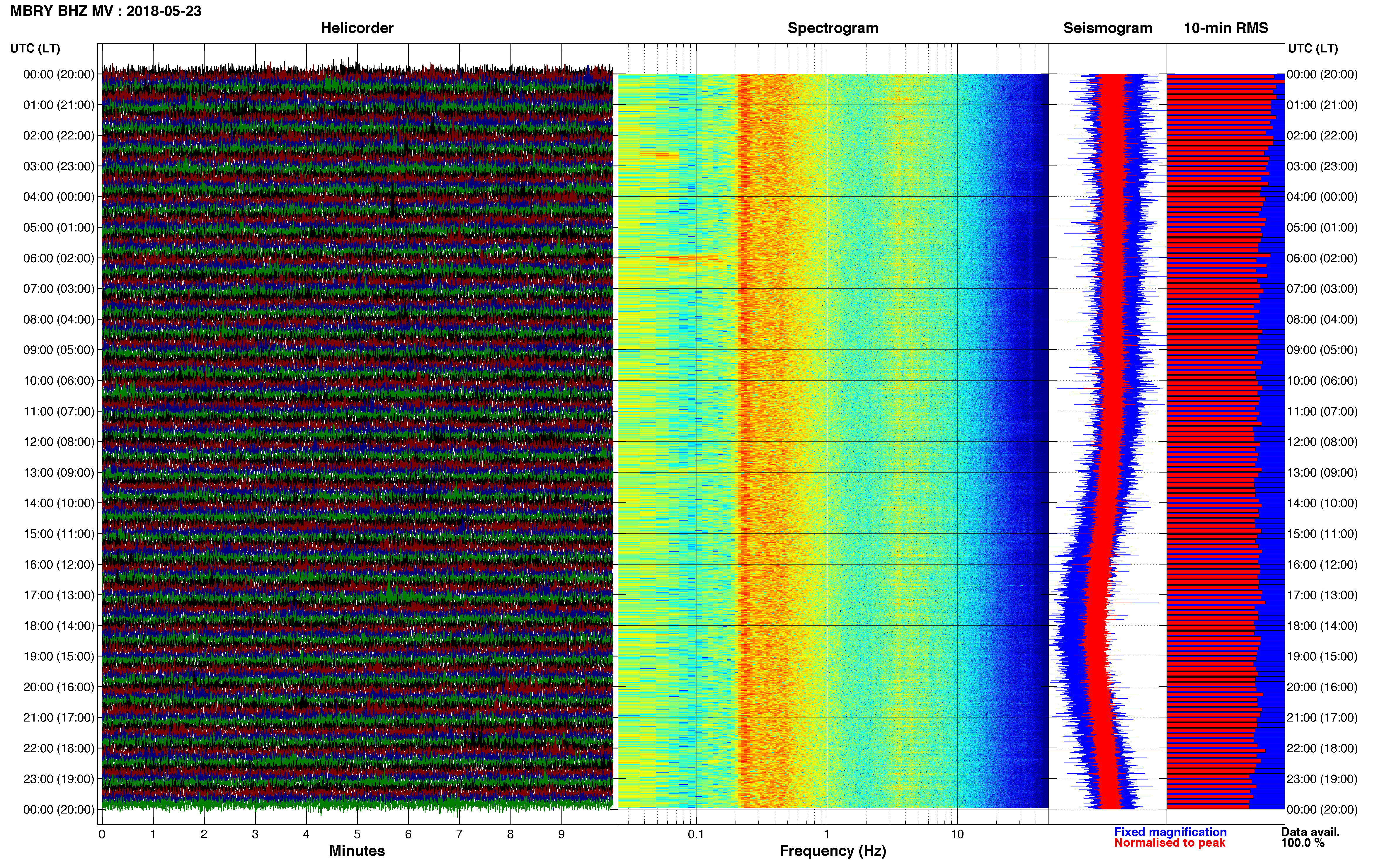Click right-axis time label '22:00 (18:00)'
This screenshot has width=1389, height=868.
1322,748
